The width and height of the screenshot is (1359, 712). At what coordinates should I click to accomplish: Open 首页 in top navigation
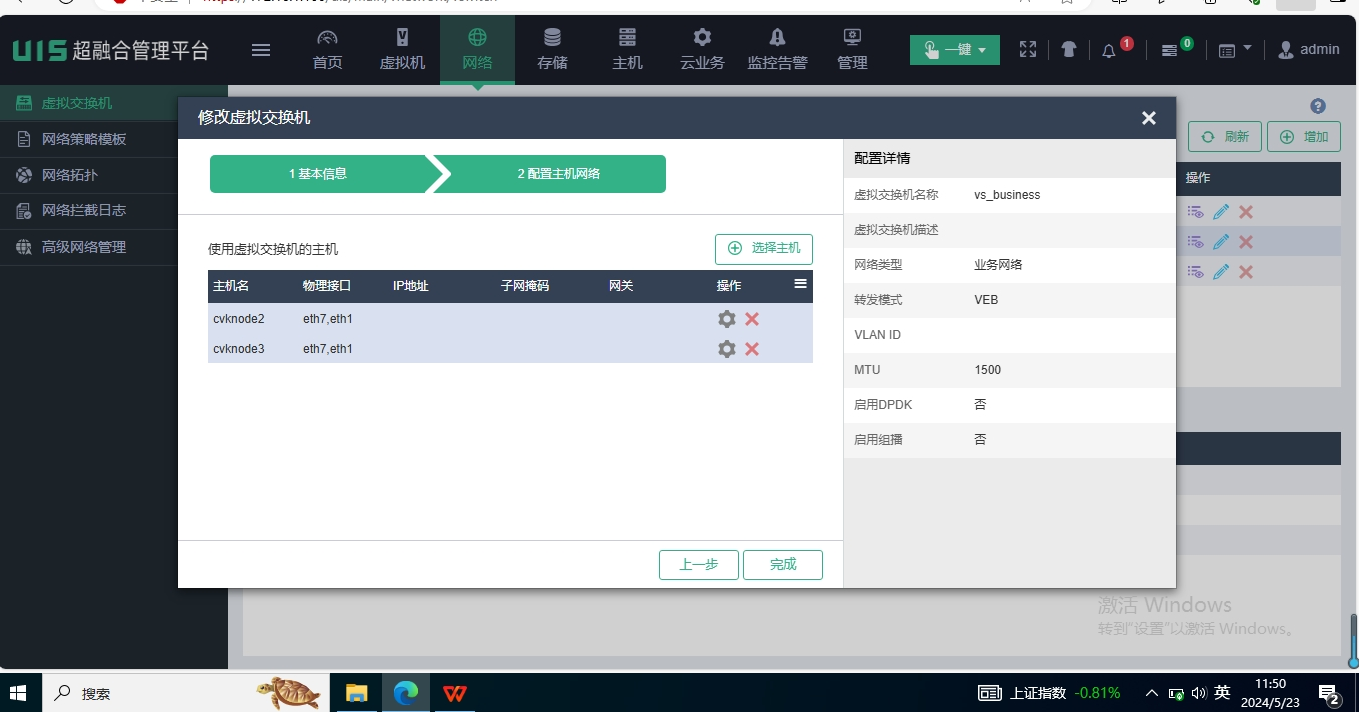[x=327, y=50]
